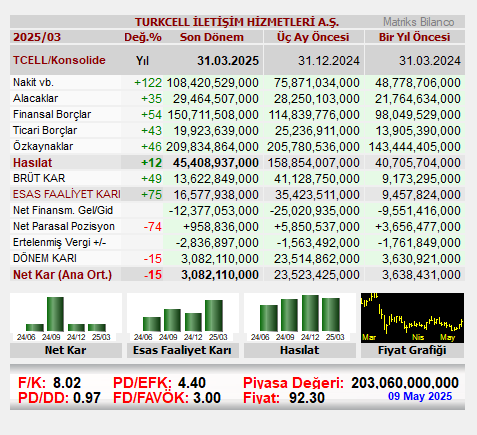Select the Bir Yıl Öncesi column header
Viewport: 477px width, 435px height.
pos(414,37)
